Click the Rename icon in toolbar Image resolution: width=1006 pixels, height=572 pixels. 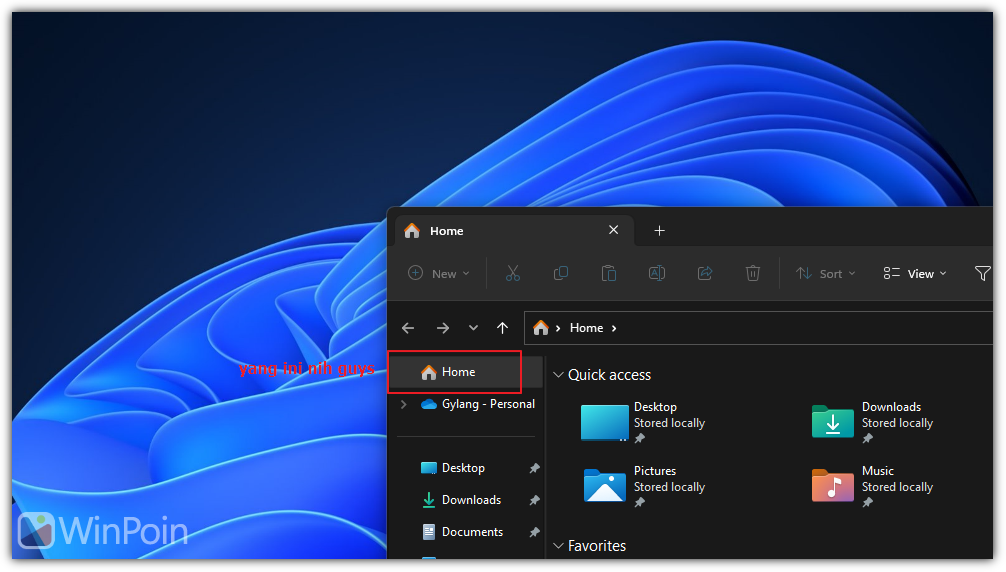[657, 273]
